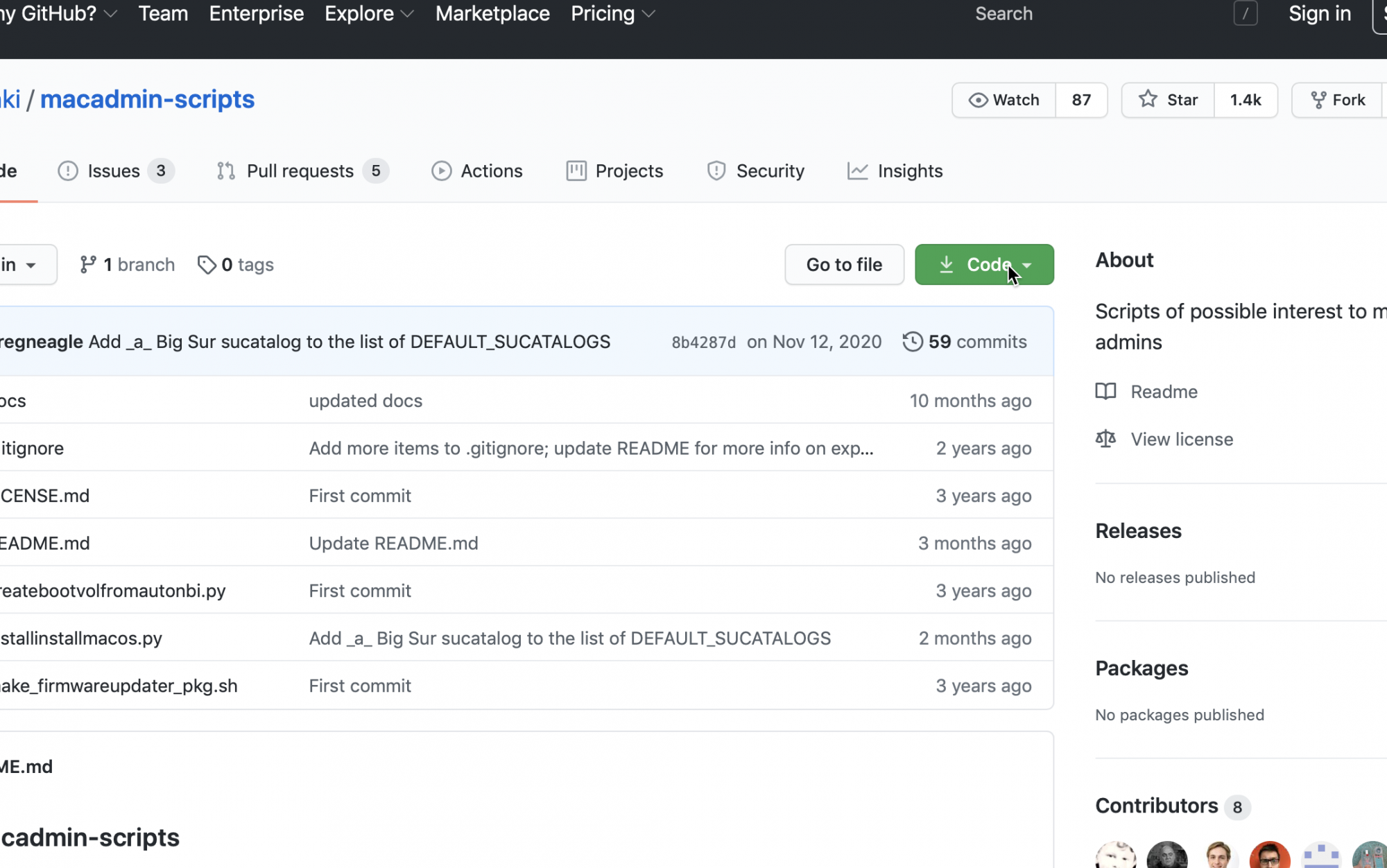Click the 'No releases published' text
The width and height of the screenshot is (1387, 868).
pos(1175,578)
